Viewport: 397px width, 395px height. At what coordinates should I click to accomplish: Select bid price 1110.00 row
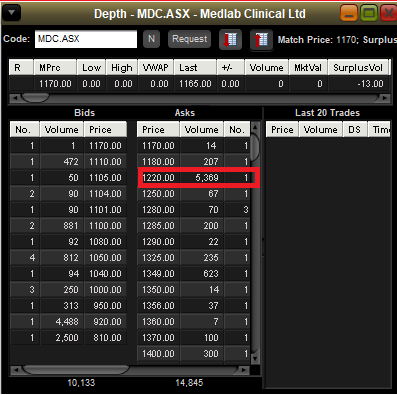coord(105,162)
